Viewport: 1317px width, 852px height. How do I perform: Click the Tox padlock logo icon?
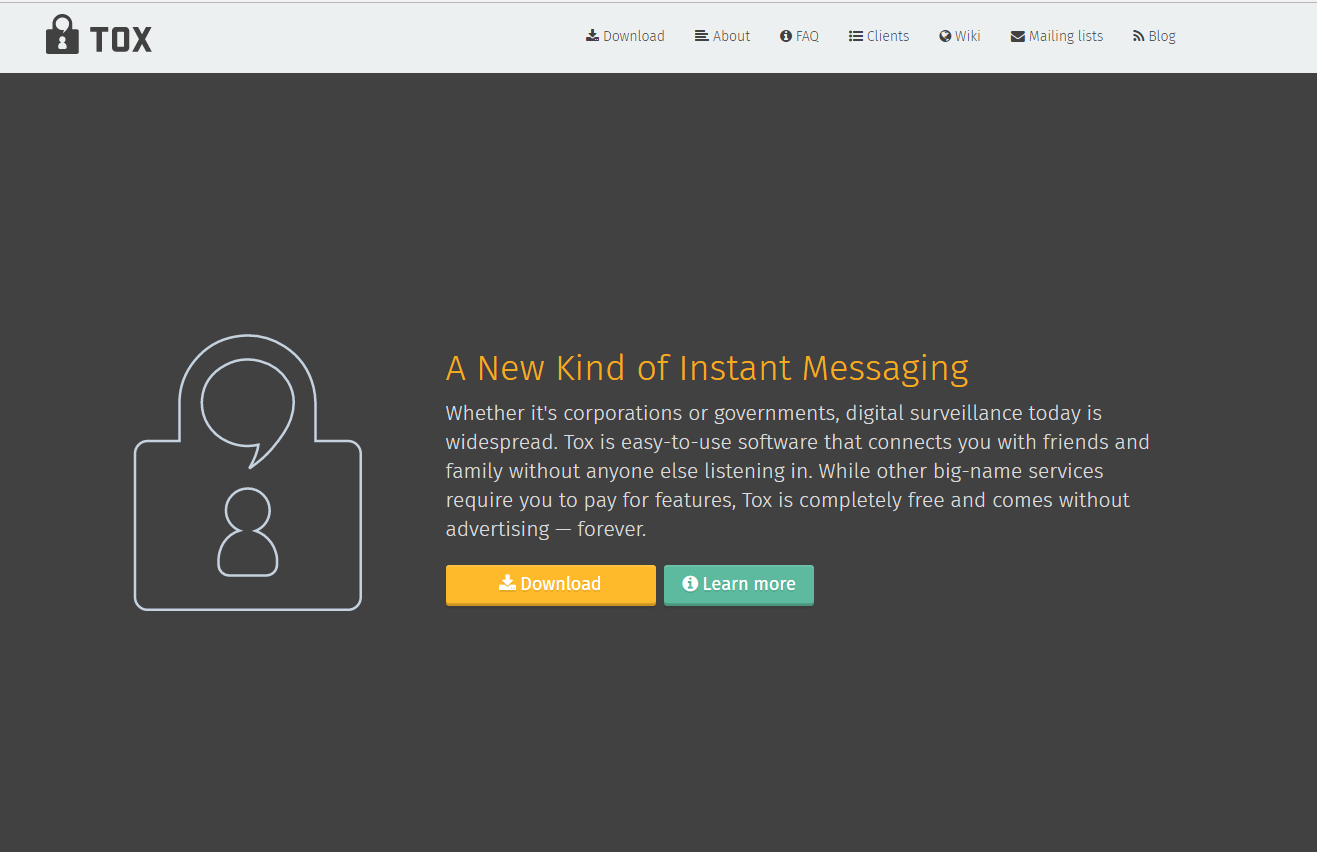tap(62, 36)
